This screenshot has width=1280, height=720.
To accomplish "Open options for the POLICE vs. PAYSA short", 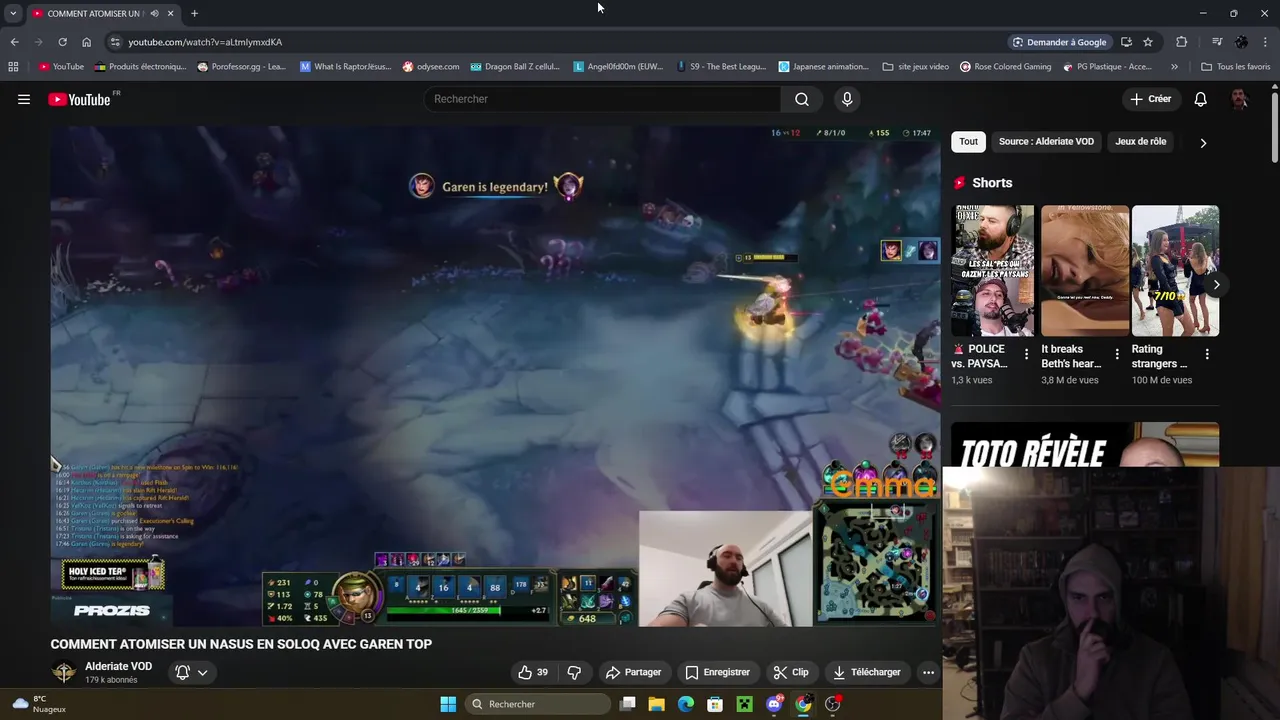I will [1026, 354].
